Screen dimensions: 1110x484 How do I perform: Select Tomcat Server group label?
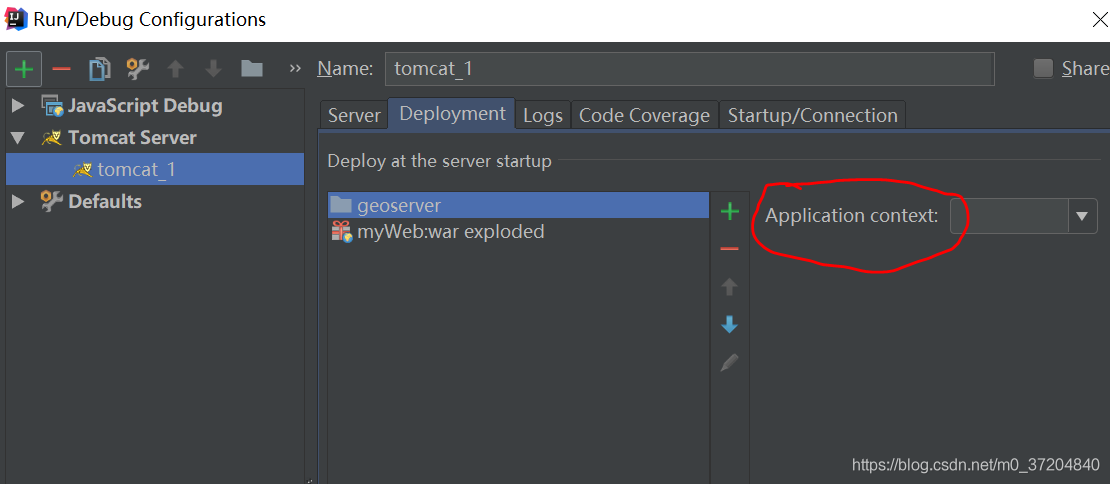[132, 137]
